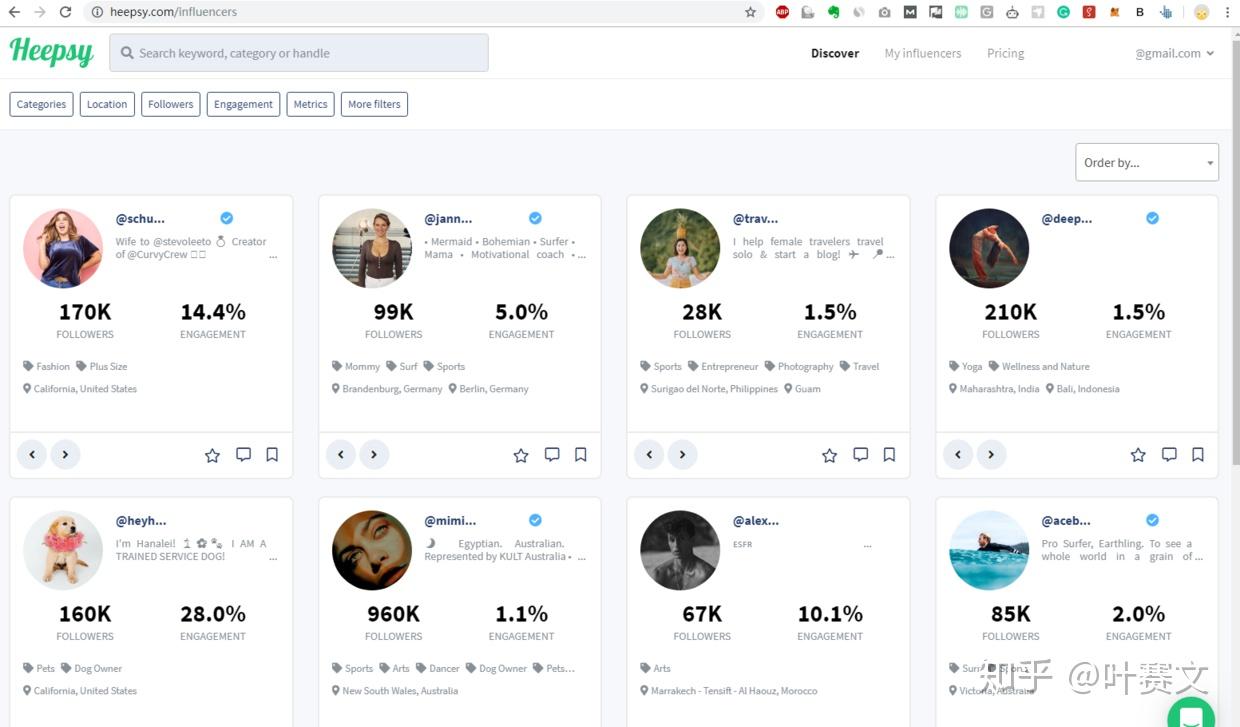Viewport: 1240px width, 727px height.
Task: Star the @trav... influencer card
Action: pyautogui.click(x=829, y=455)
